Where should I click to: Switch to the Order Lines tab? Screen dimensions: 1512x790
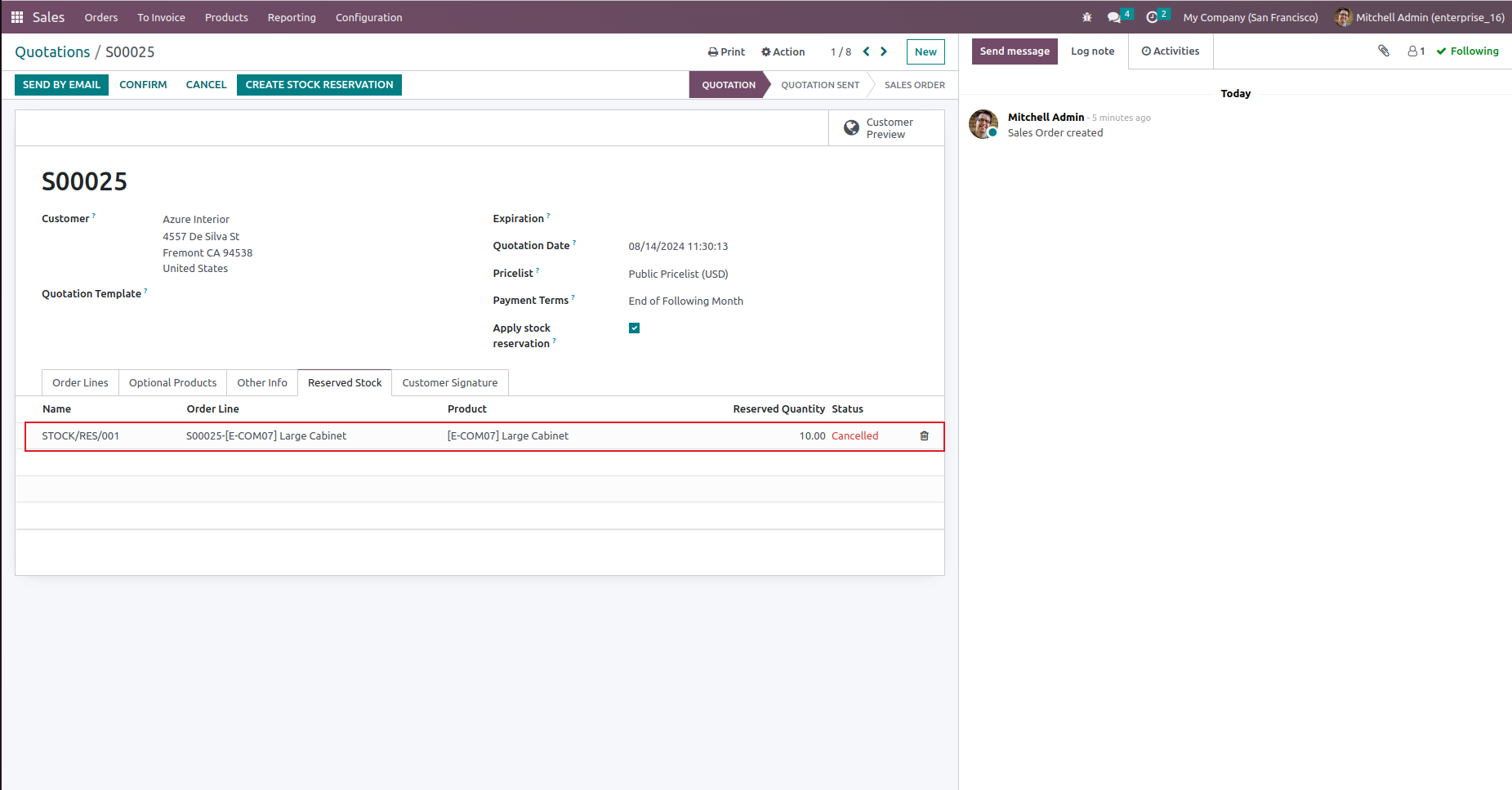[x=80, y=382]
